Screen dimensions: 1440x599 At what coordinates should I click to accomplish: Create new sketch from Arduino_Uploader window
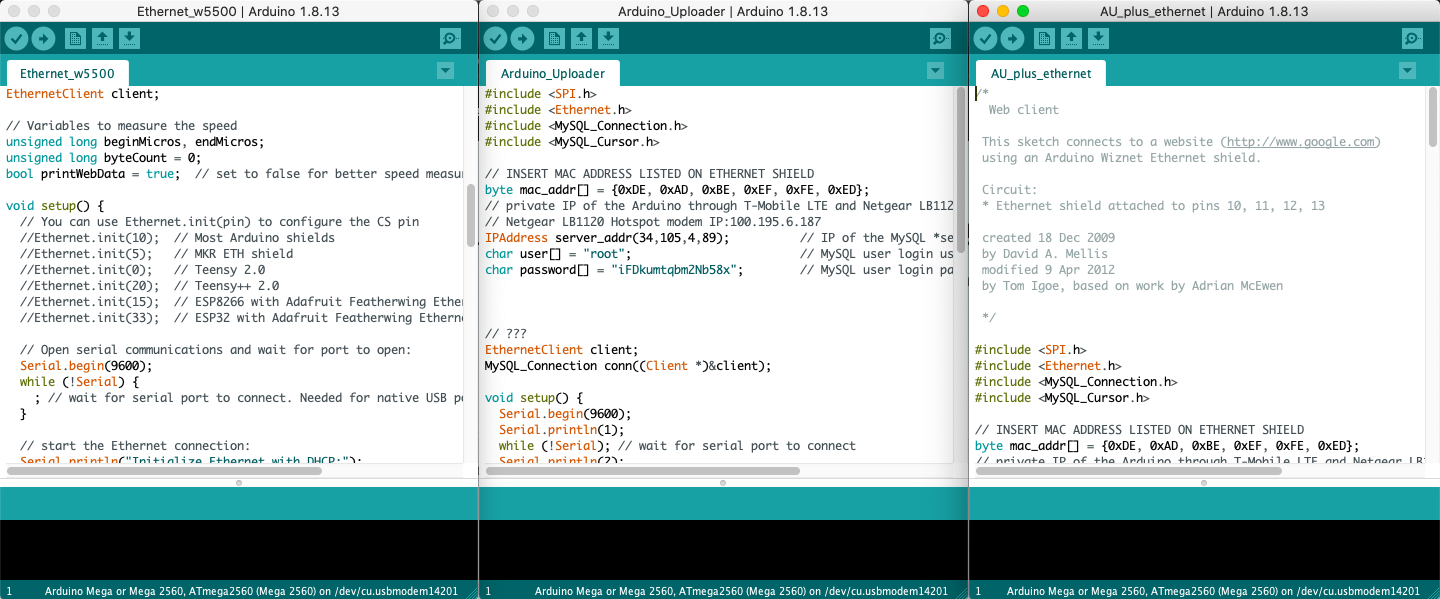(554, 39)
